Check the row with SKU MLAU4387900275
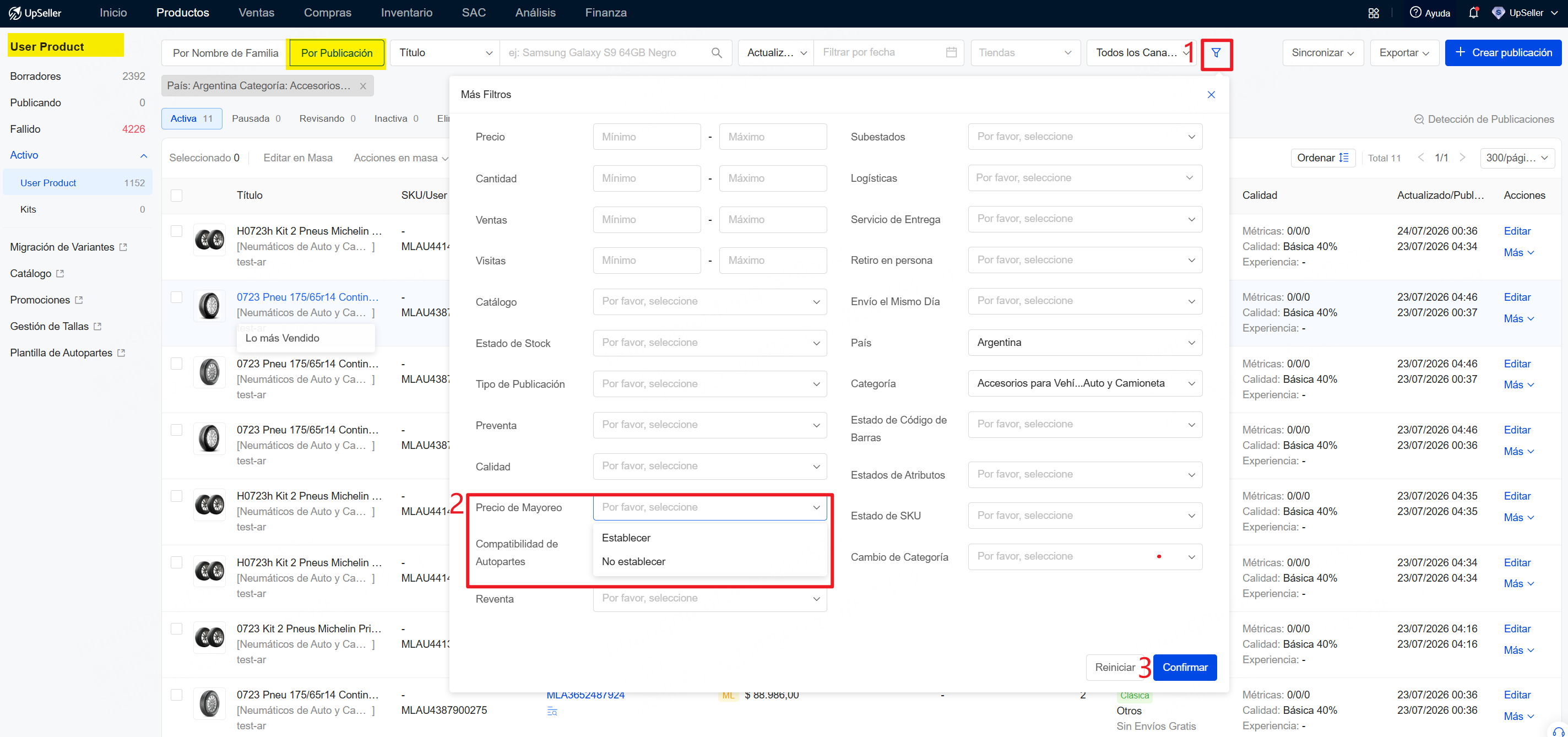The image size is (1568, 737). coord(177,695)
